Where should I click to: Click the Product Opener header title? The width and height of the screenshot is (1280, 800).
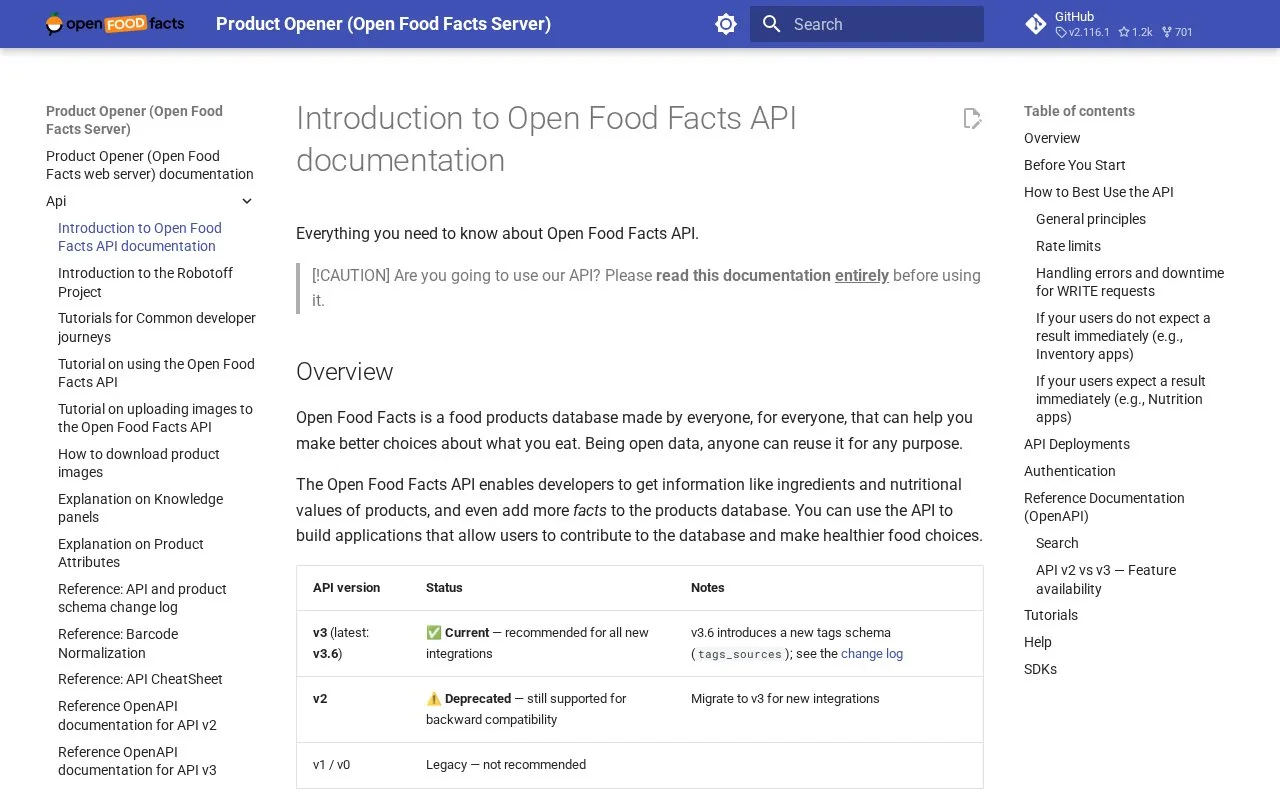tap(383, 24)
